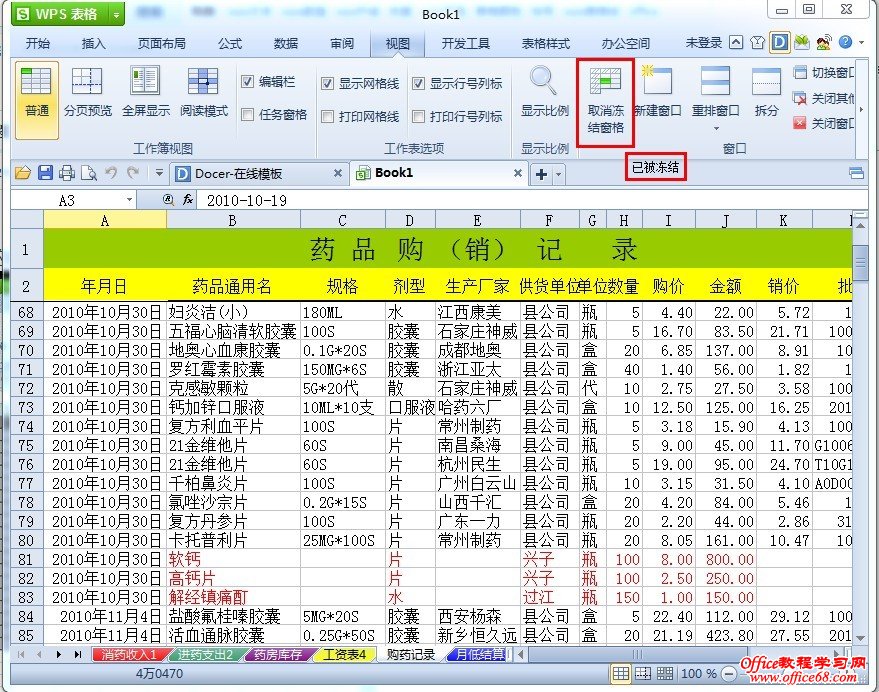Open the 开始 ribbon tab

coord(38,43)
